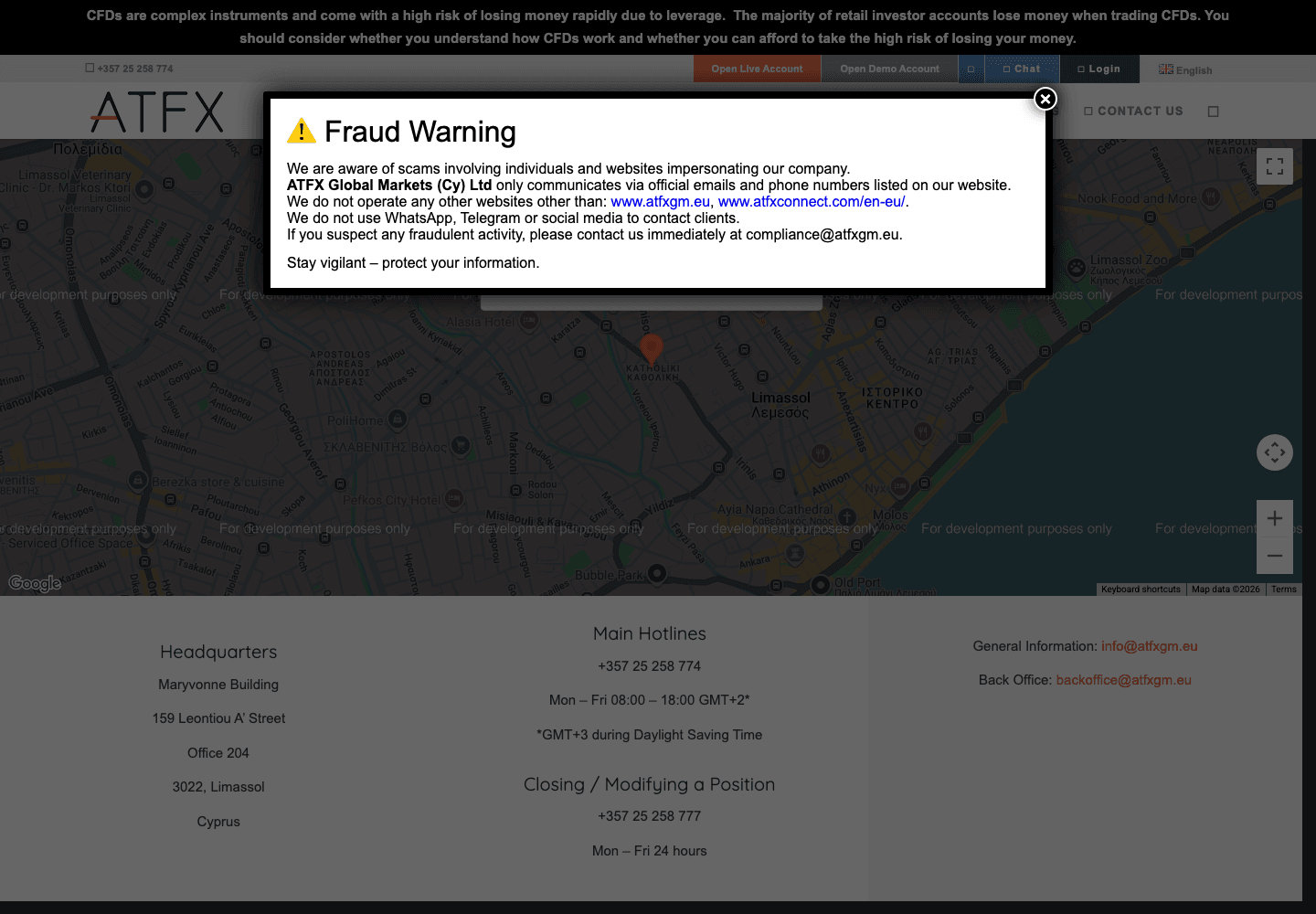
Task: Click the Fraud Warning triangle icon
Action: 302,132
